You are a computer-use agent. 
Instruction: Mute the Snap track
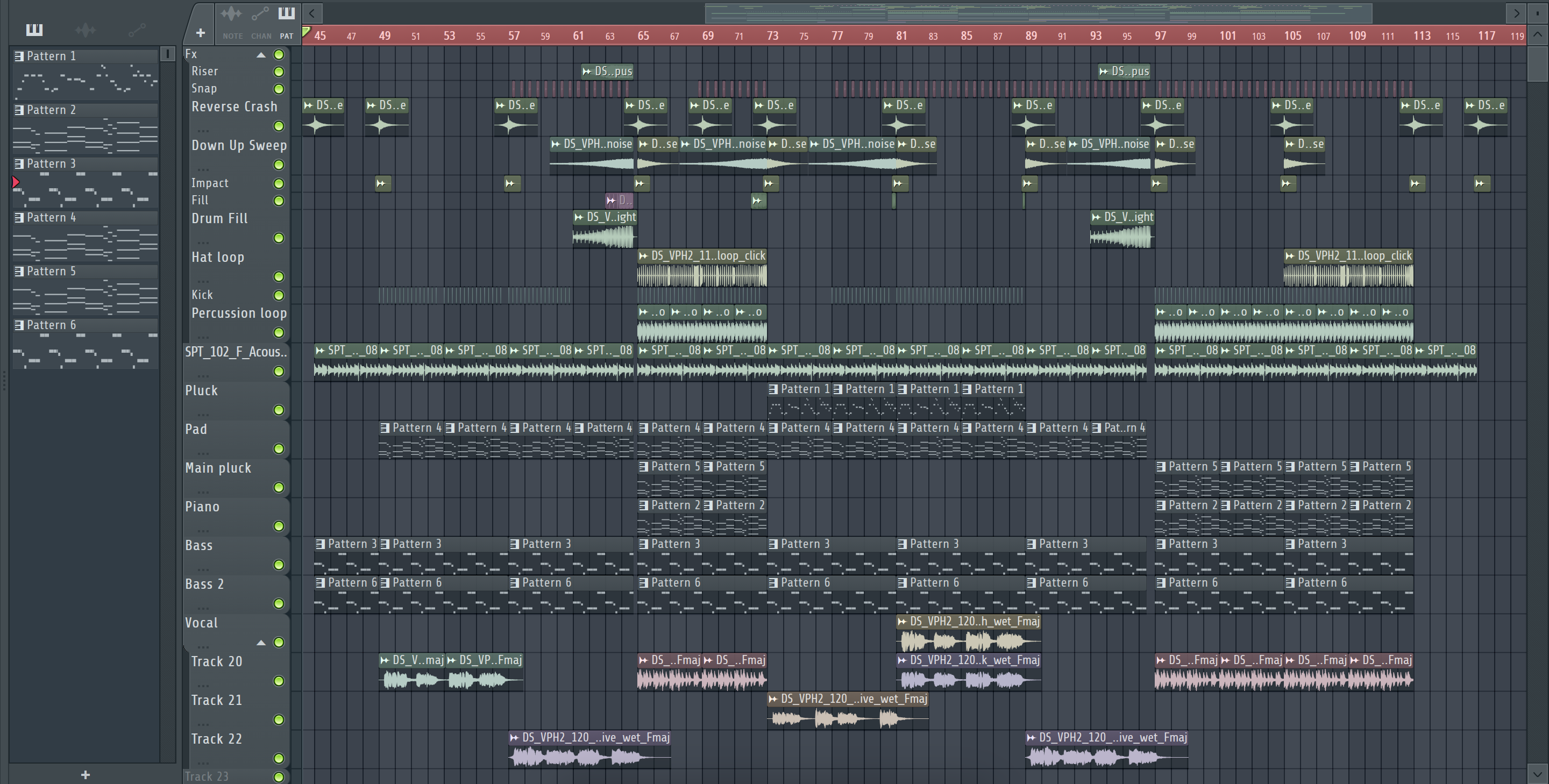279,89
